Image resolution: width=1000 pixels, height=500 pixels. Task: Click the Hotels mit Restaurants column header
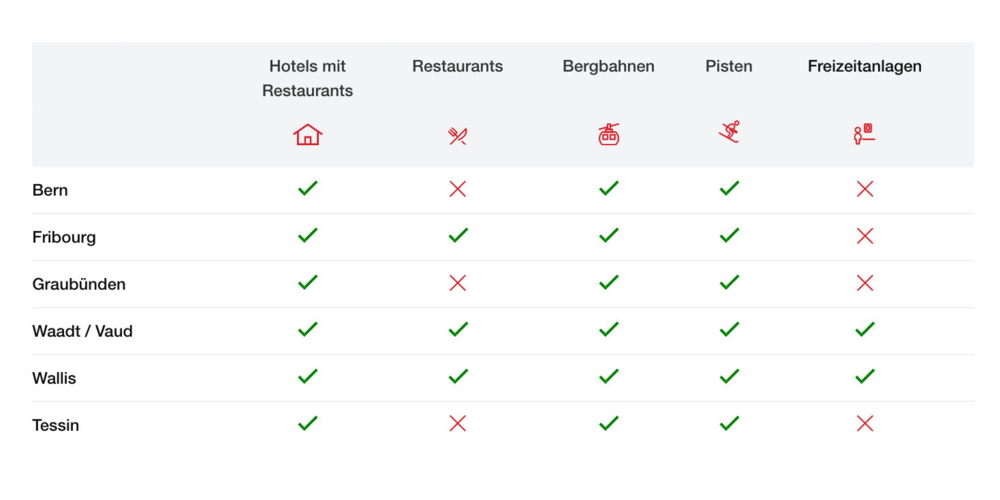point(308,78)
